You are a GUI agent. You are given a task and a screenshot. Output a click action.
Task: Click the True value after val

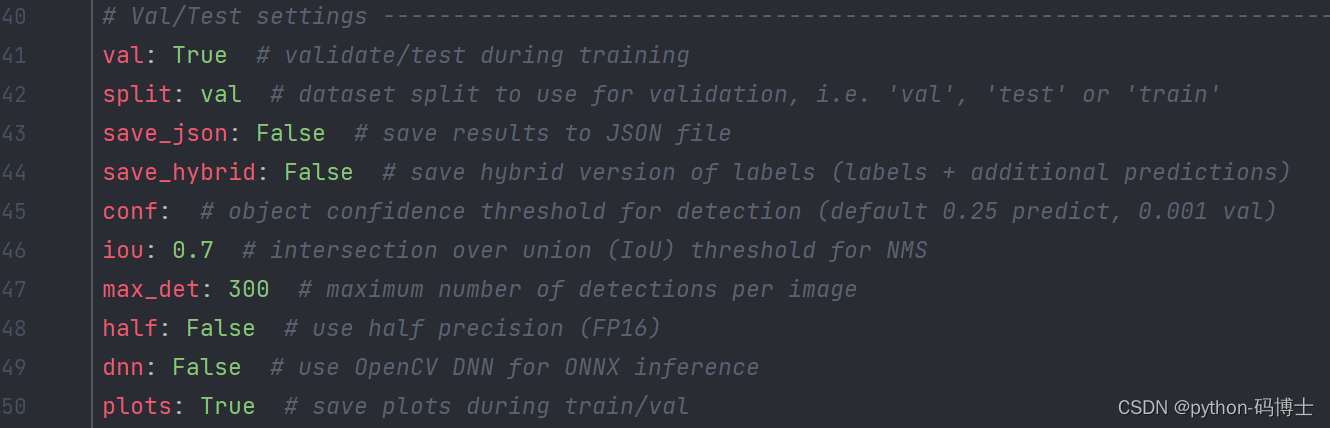200,56
